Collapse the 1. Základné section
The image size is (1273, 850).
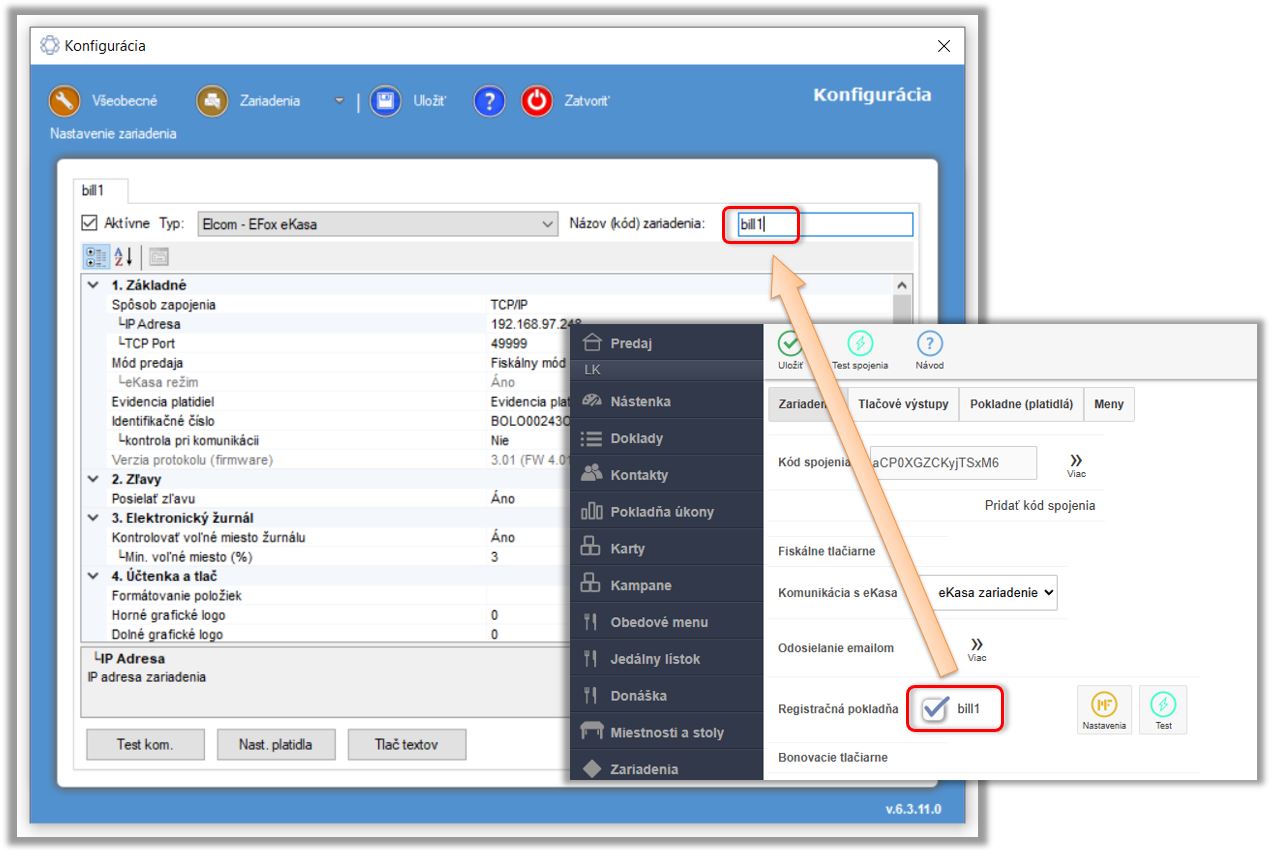point(94,286)
